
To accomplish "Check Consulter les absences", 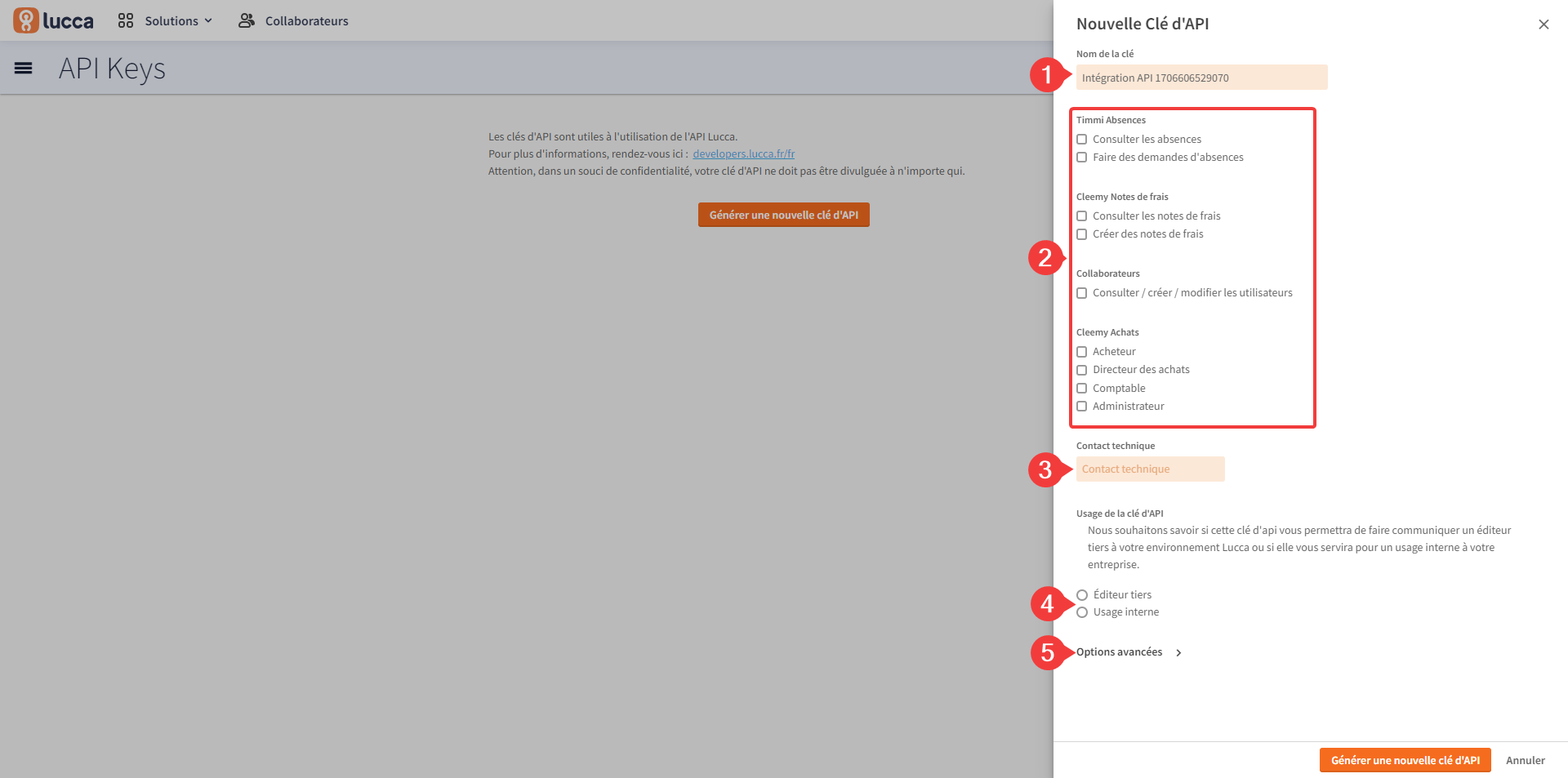I will pos(1082,140).
